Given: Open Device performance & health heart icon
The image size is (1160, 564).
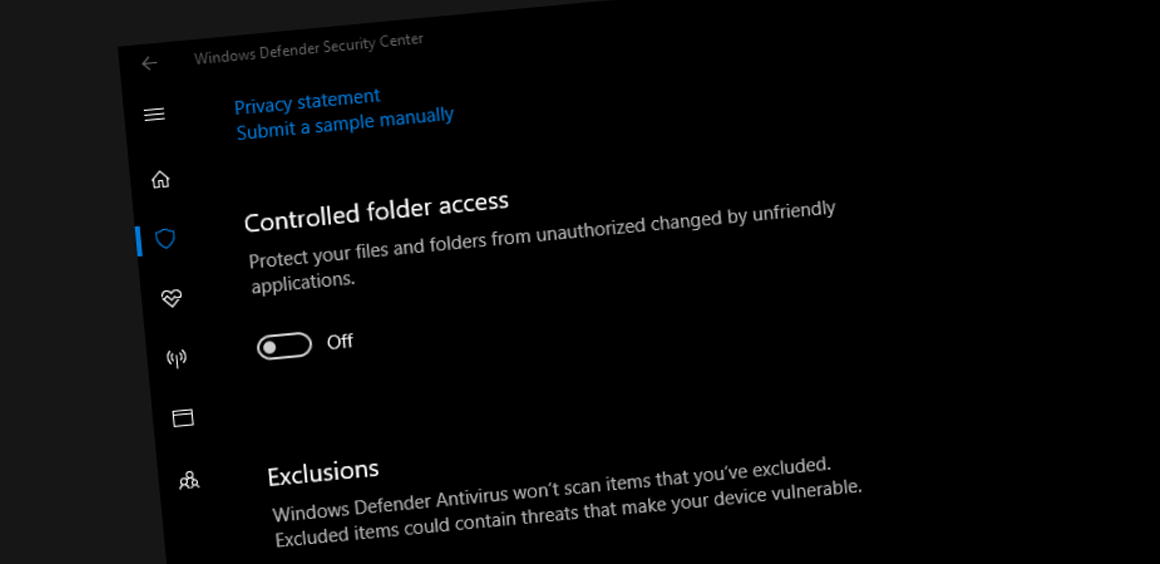Looking at the screenshot, I should point(172,299).
